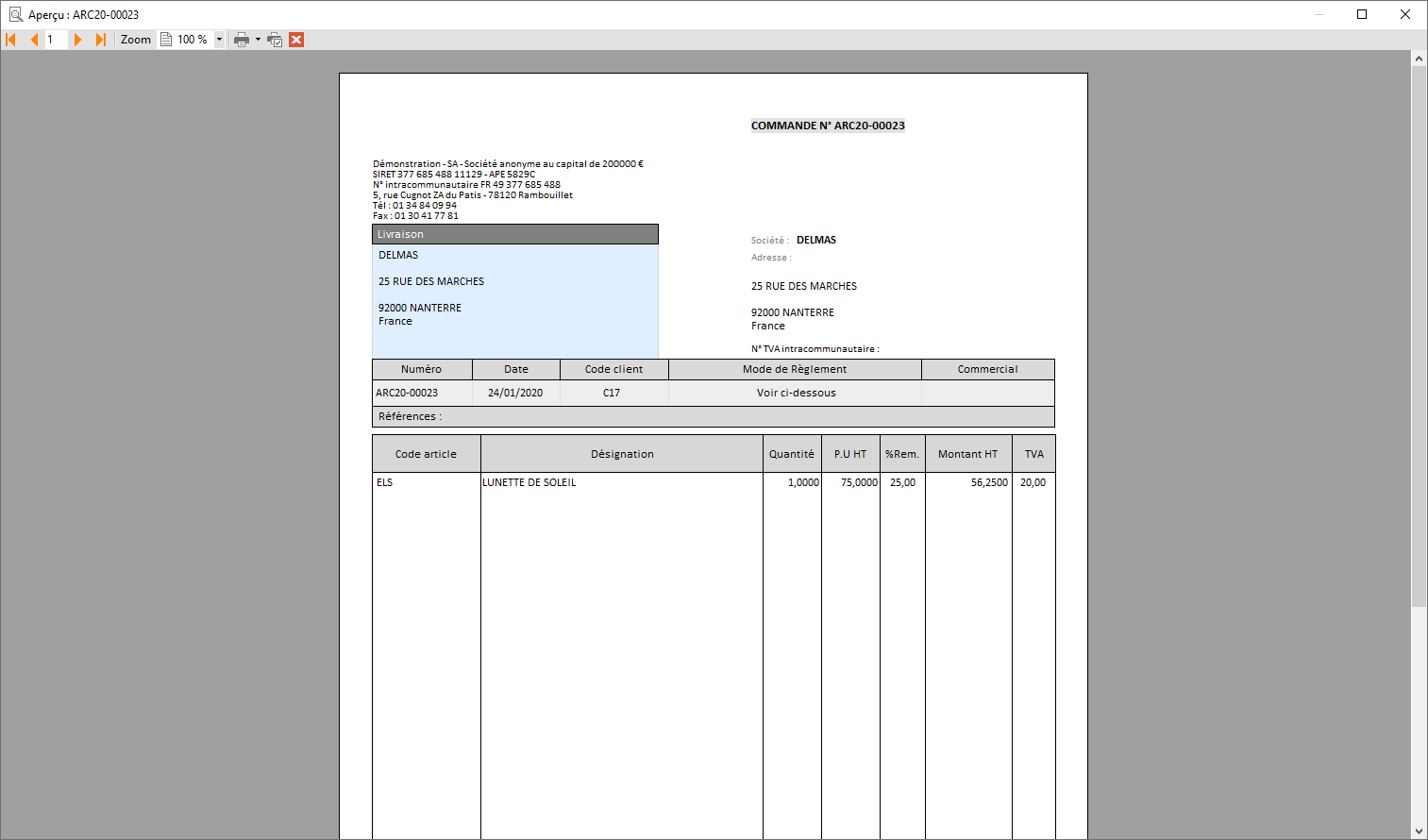Open print with settings icon

[x=275, y=40]
